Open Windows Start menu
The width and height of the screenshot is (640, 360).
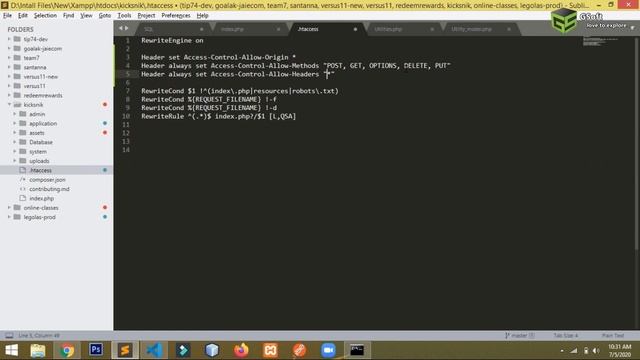[11, 350]
